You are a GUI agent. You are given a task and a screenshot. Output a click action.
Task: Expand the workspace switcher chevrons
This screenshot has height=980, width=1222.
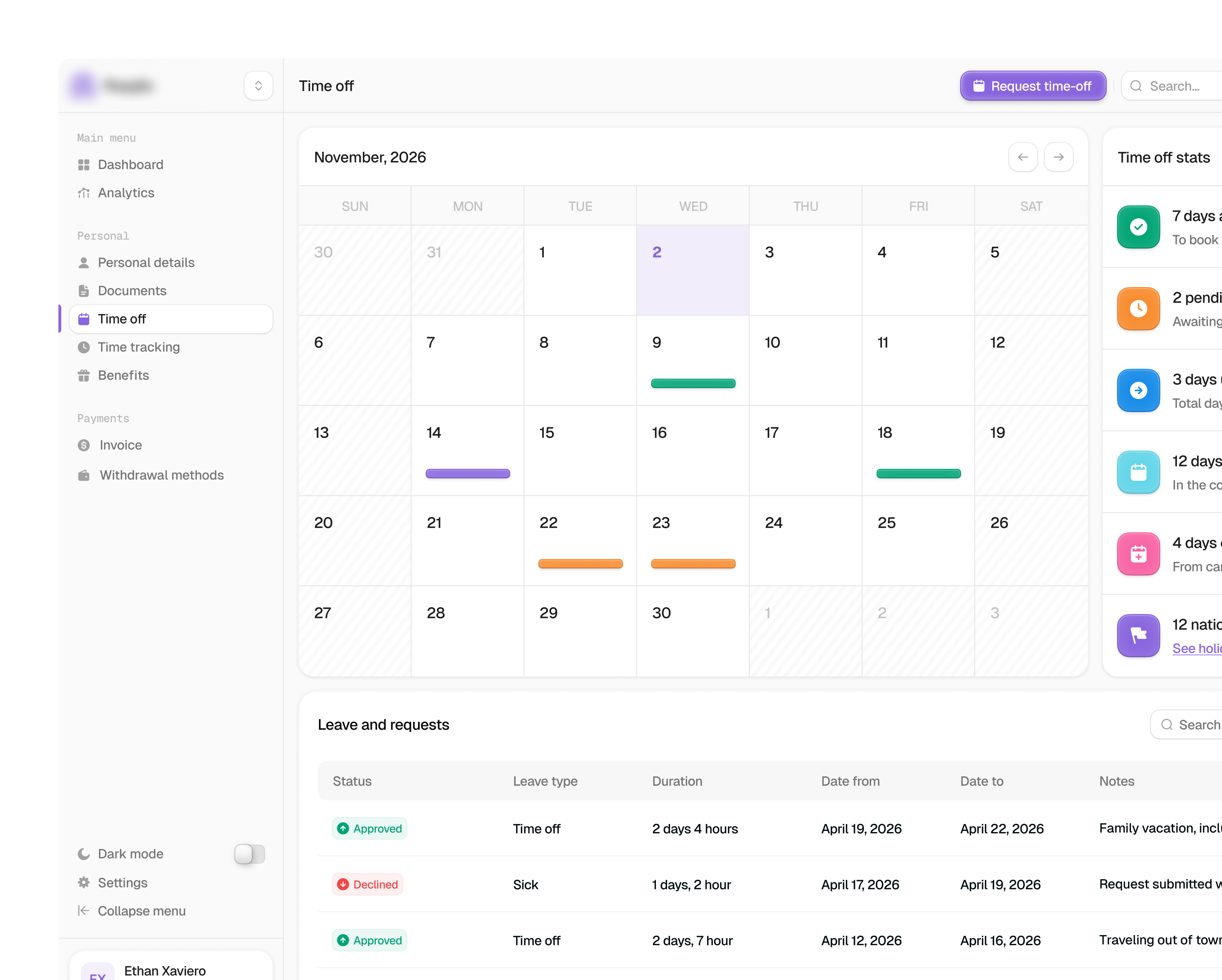(259, 86)
